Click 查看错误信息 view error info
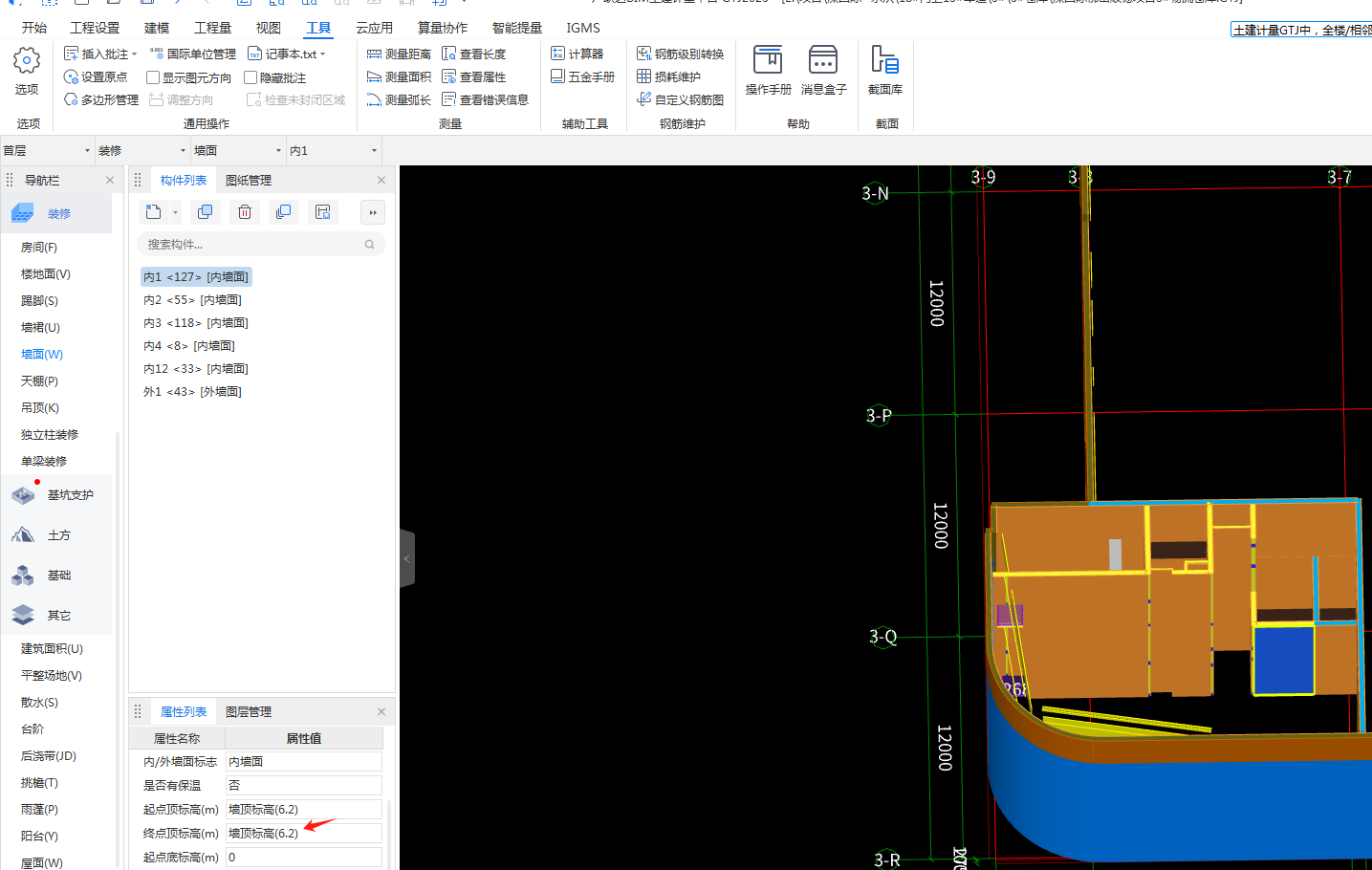The image size is (1372, 870). (485, 99)
